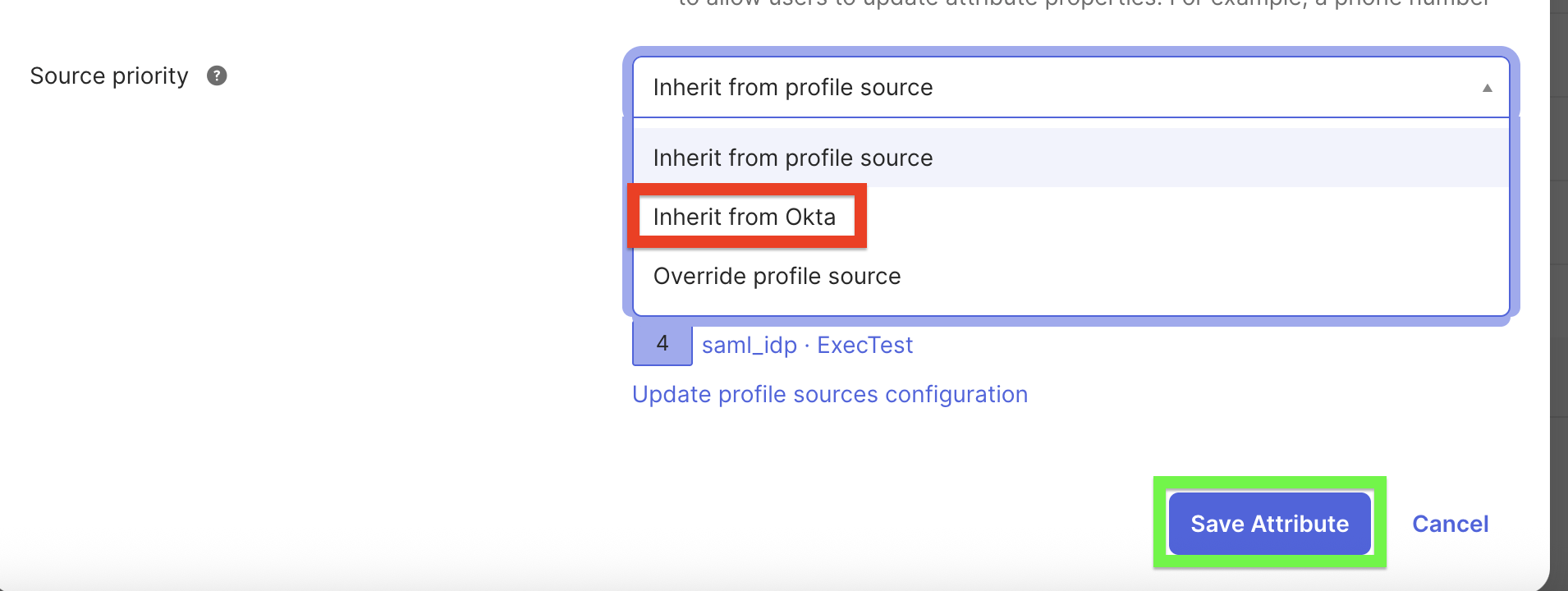Image resolution: width=1568 pixels, height=591 pixels.
Task: Click the priority number 4 badge
Action: pos(663,344)
